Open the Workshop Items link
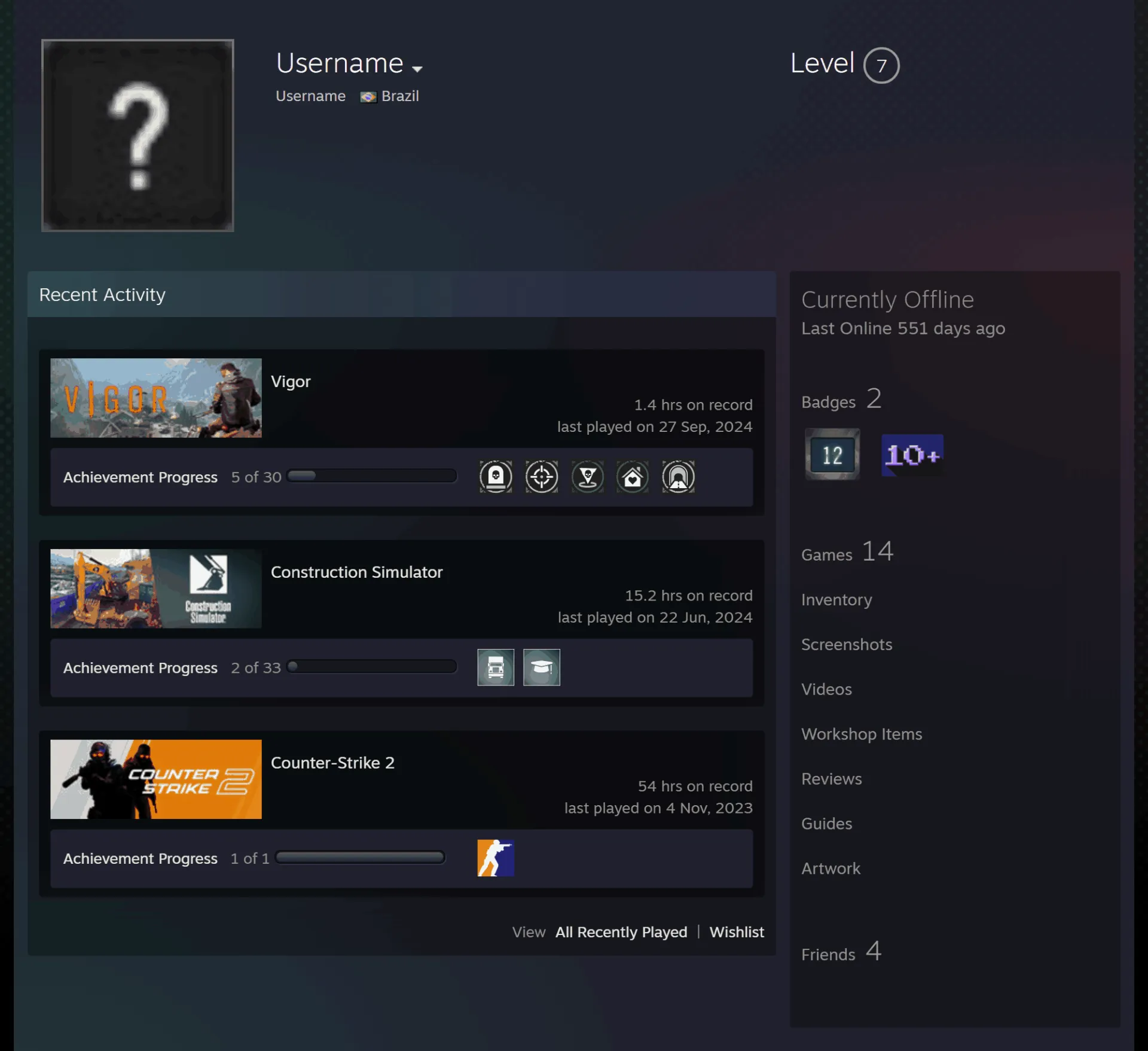Screen dimensions: 1148x1051 [x=862, y=735]
